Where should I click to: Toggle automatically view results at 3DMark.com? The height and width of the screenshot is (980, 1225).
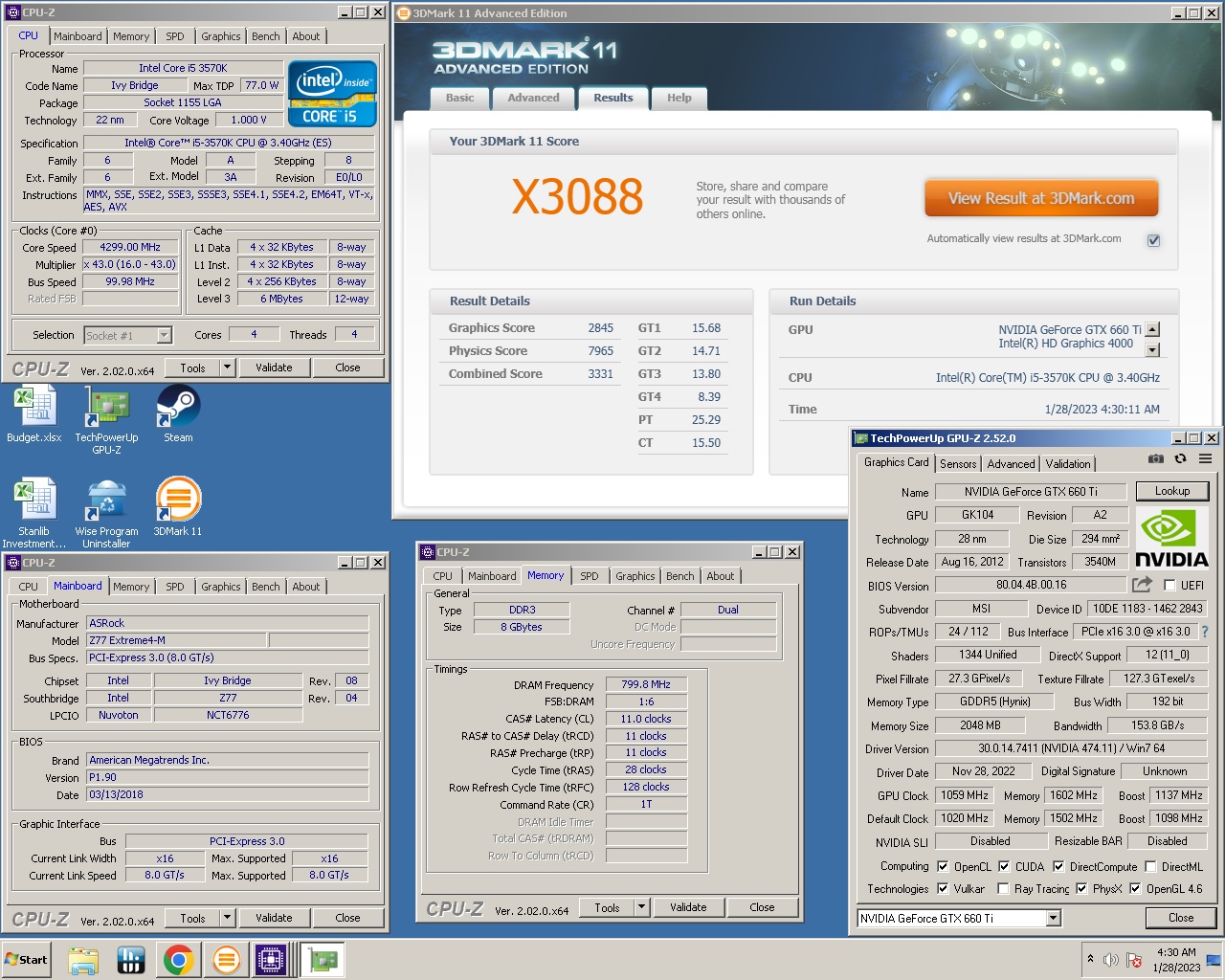click(1153, 240)
